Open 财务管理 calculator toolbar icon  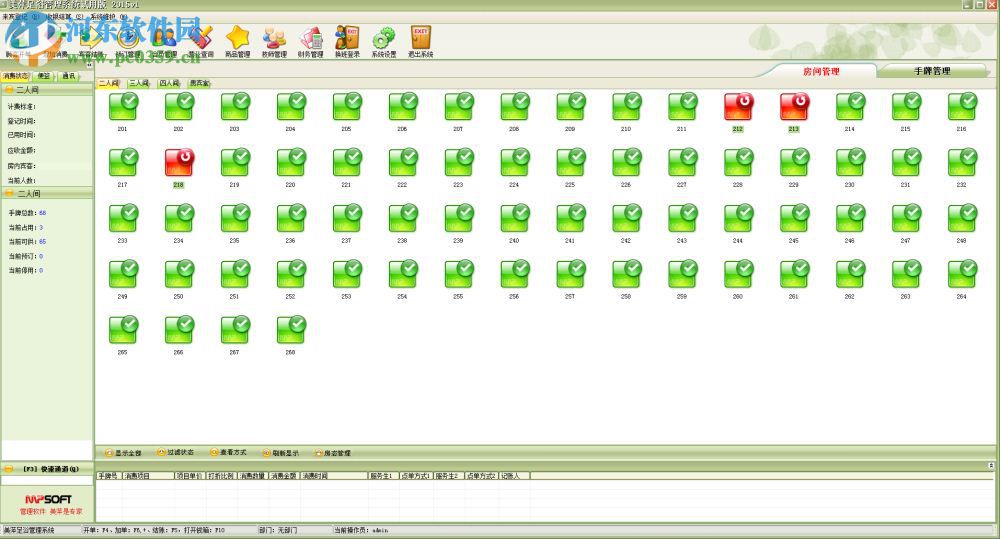[x=311, y=41]
